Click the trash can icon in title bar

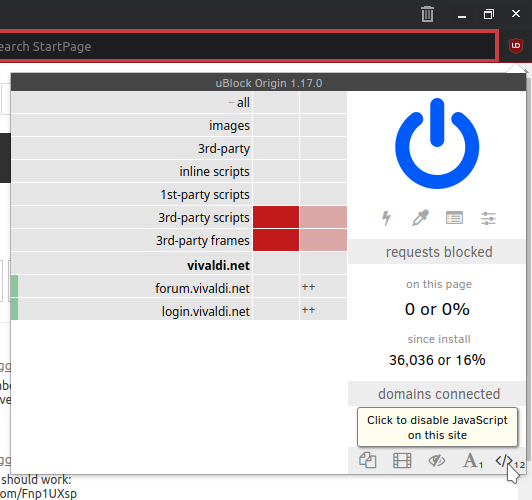pyautogui.click(x=427, y=14)
